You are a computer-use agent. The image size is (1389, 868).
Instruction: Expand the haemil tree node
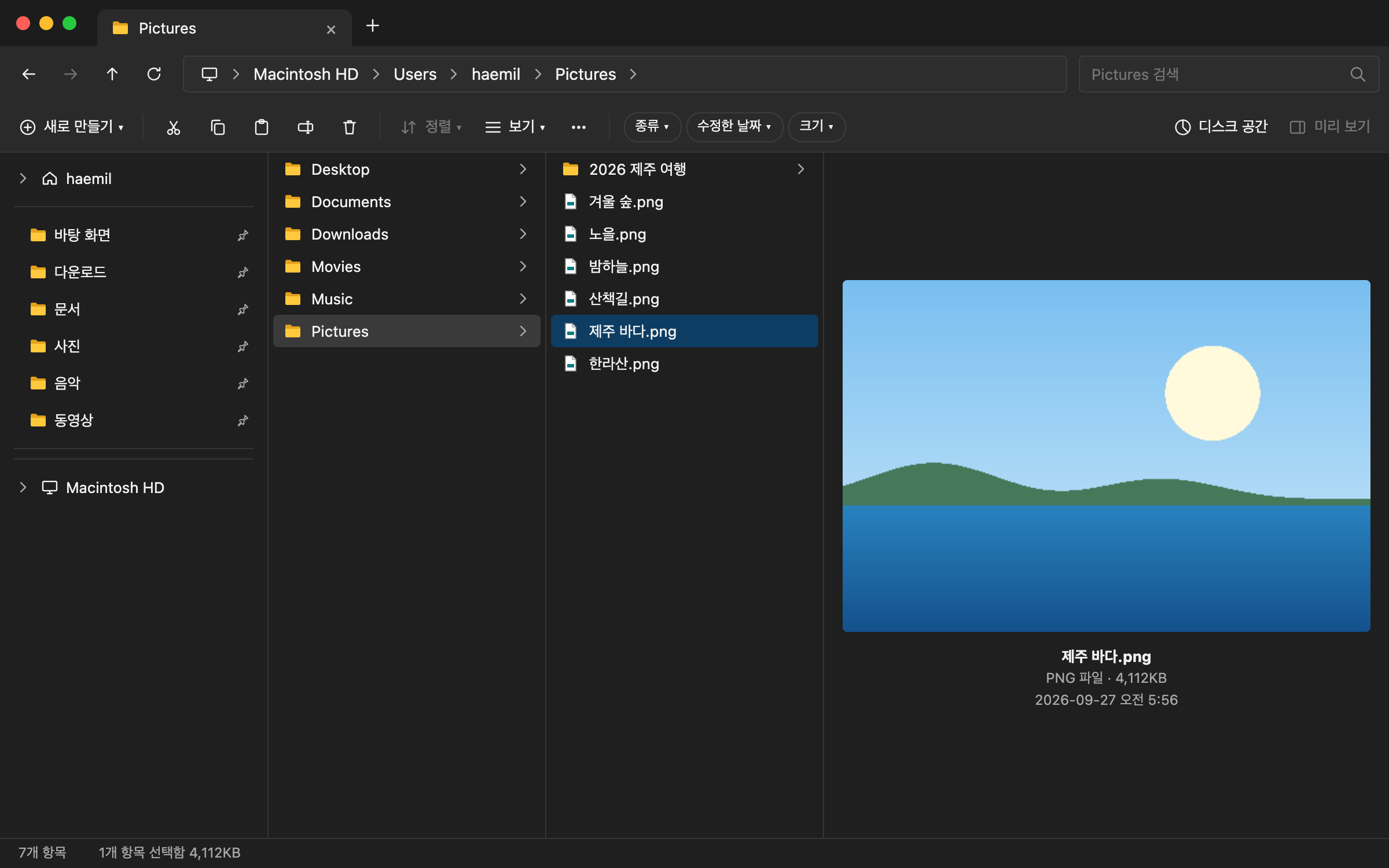(23, 178)
